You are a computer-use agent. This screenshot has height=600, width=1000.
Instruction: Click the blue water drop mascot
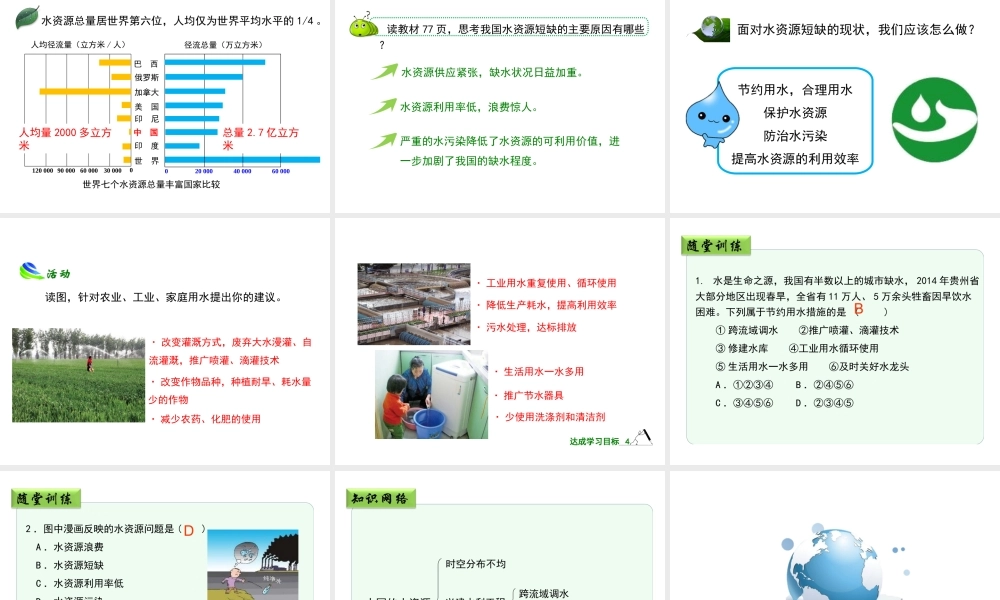tap(712, 115)
